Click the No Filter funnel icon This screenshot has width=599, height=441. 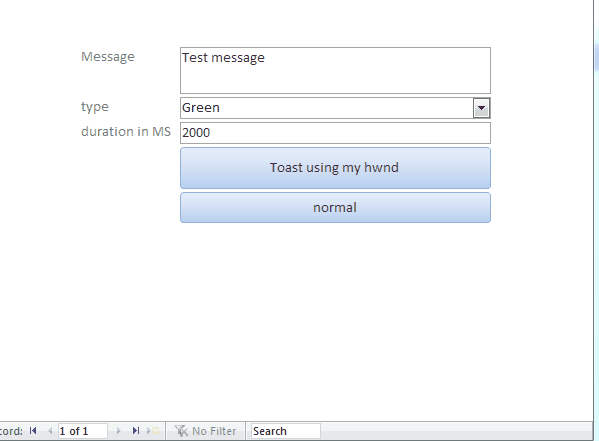181,431
